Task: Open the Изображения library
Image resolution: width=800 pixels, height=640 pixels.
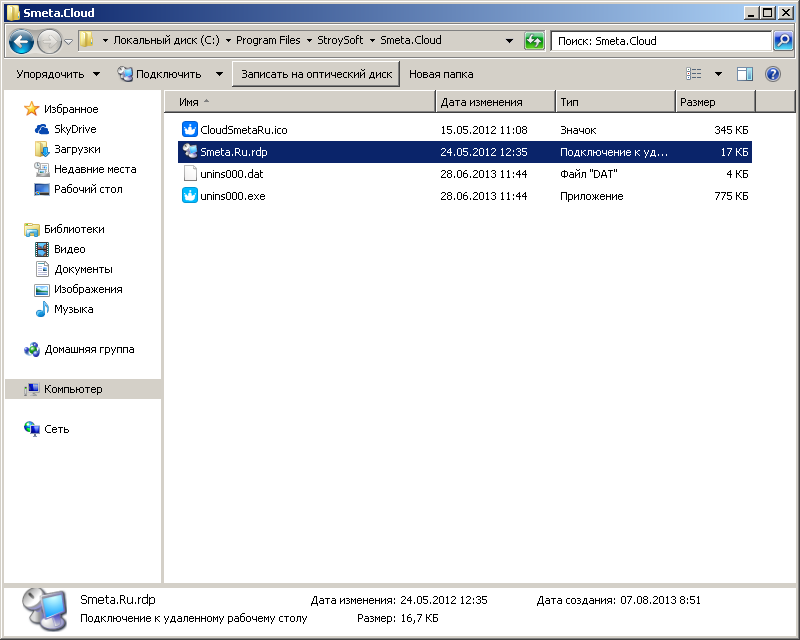Action: (x=88, y=289)
